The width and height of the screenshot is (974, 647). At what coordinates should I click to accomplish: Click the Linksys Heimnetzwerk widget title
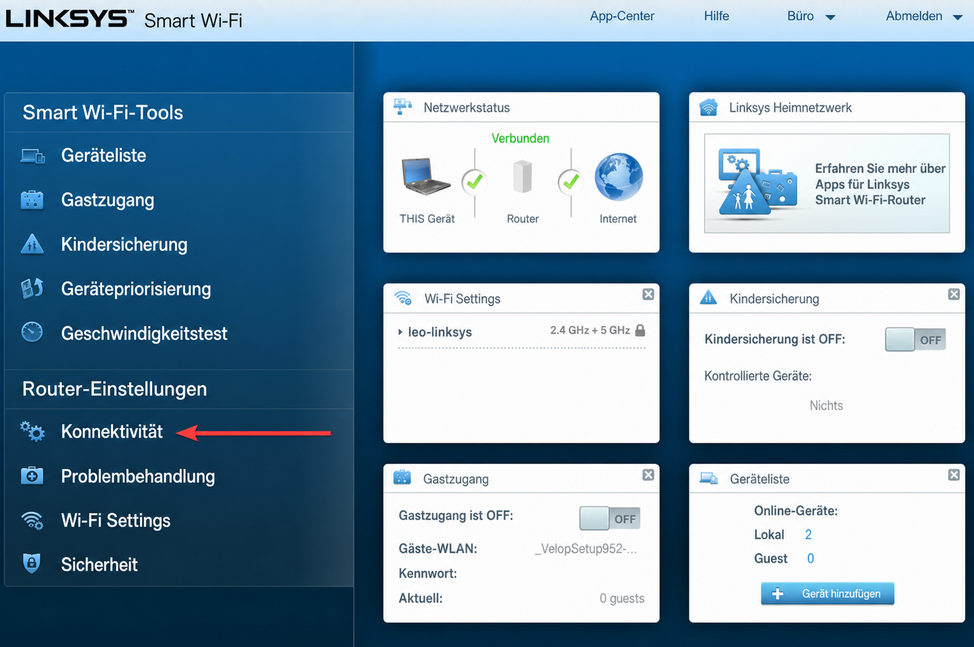point(790,107)
